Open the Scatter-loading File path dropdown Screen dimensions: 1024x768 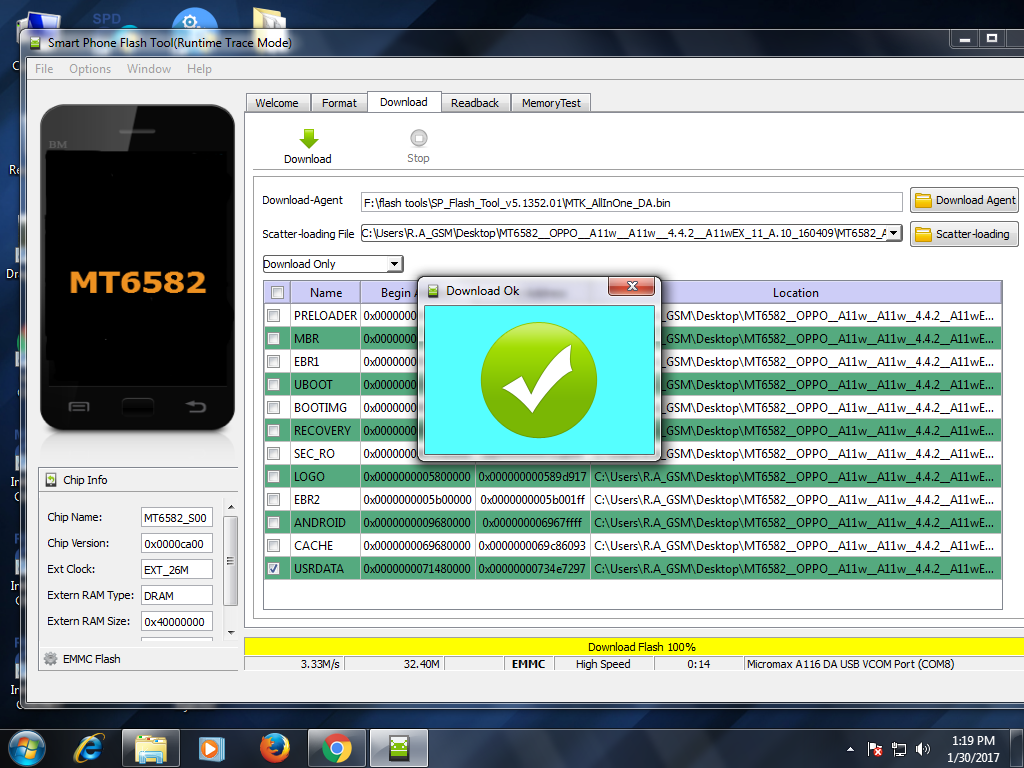point(894,233)
